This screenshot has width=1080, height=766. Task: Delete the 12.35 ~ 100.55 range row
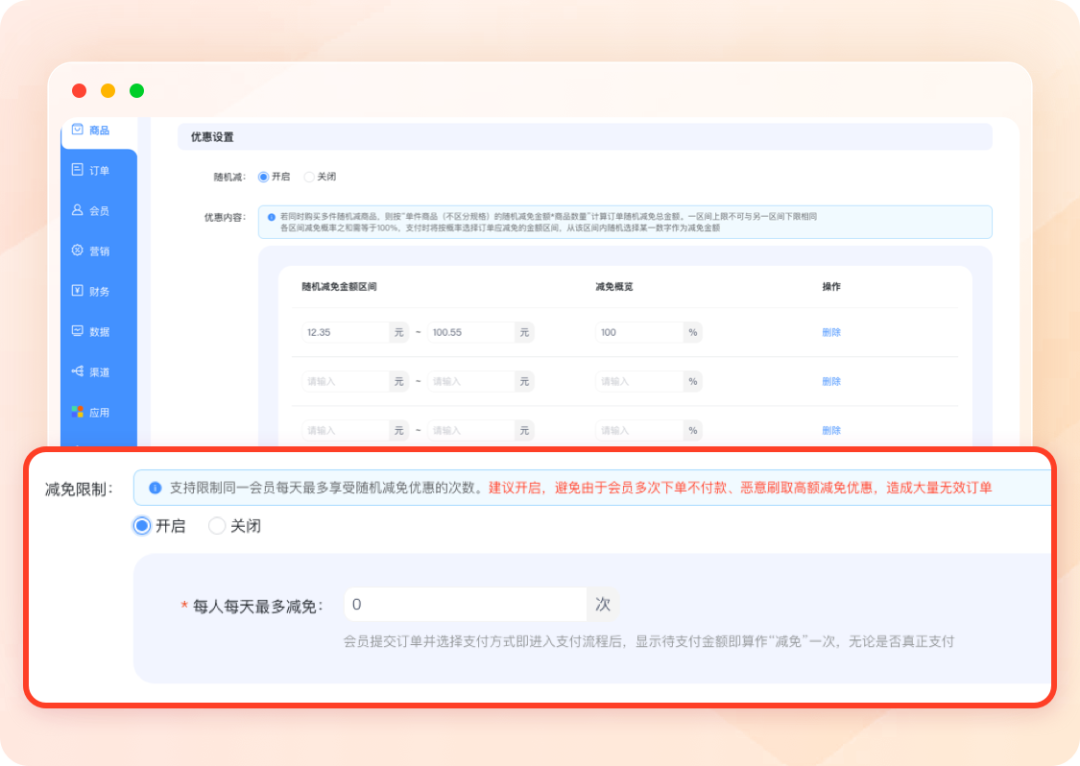pyautogui.click(x=831, y=333)
